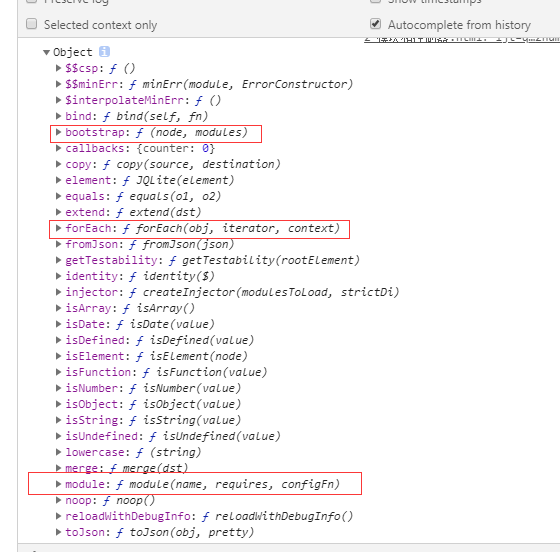560x552 pixels.
Task: Expand the bind function entry
Action: (59, 116)
